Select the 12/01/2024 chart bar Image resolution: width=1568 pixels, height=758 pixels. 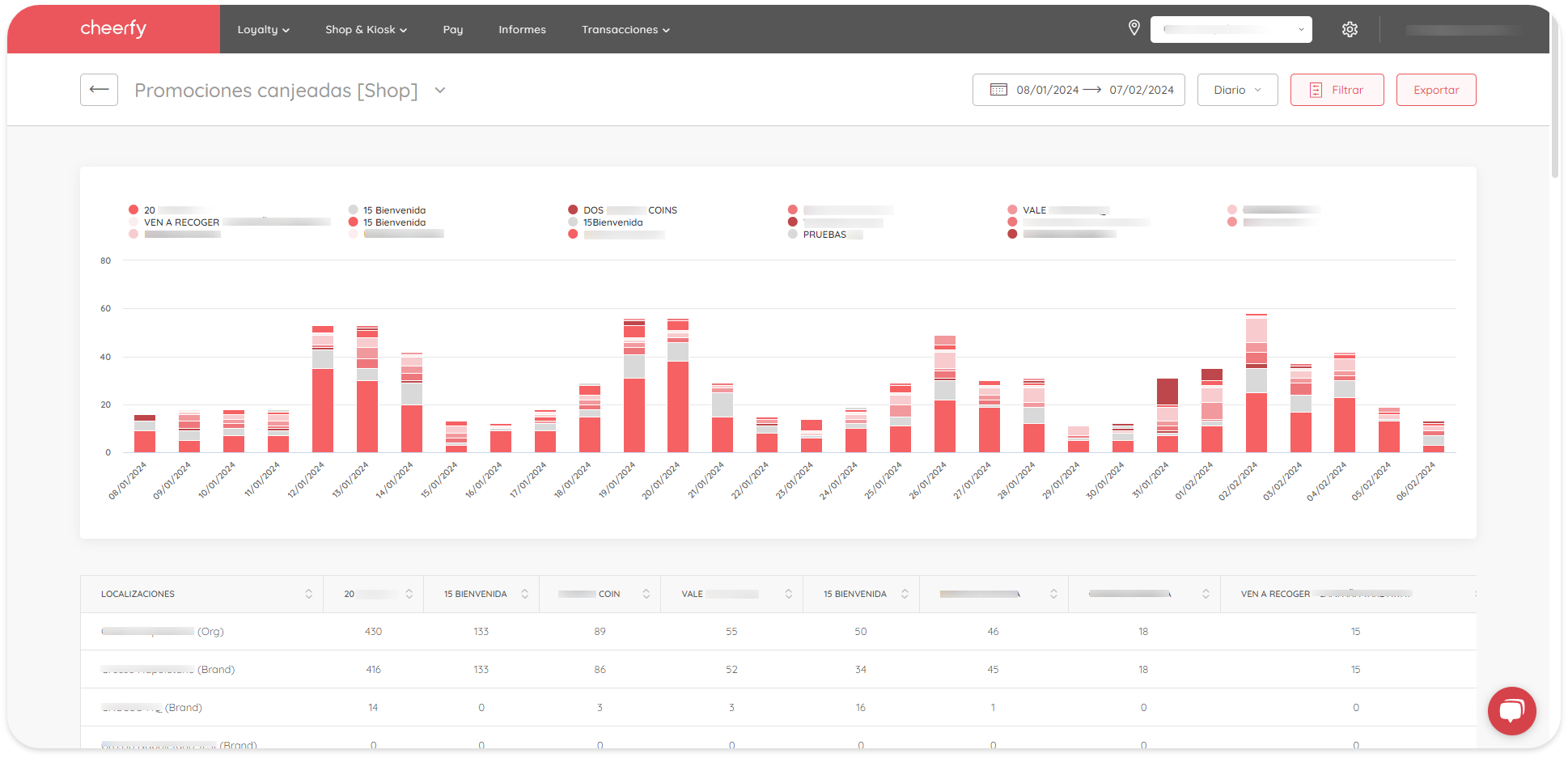click(323, 389)
